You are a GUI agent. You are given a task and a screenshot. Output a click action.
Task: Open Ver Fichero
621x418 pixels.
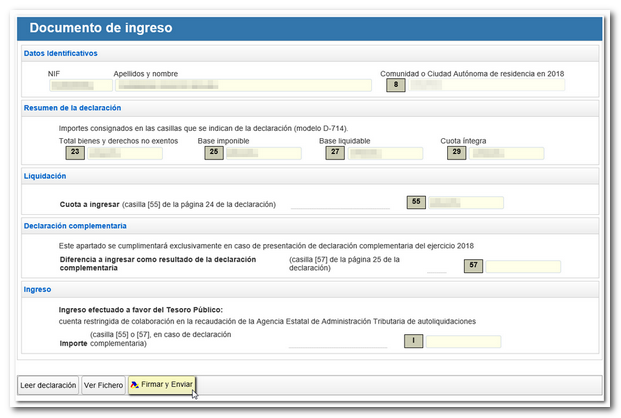click(104, 385)
